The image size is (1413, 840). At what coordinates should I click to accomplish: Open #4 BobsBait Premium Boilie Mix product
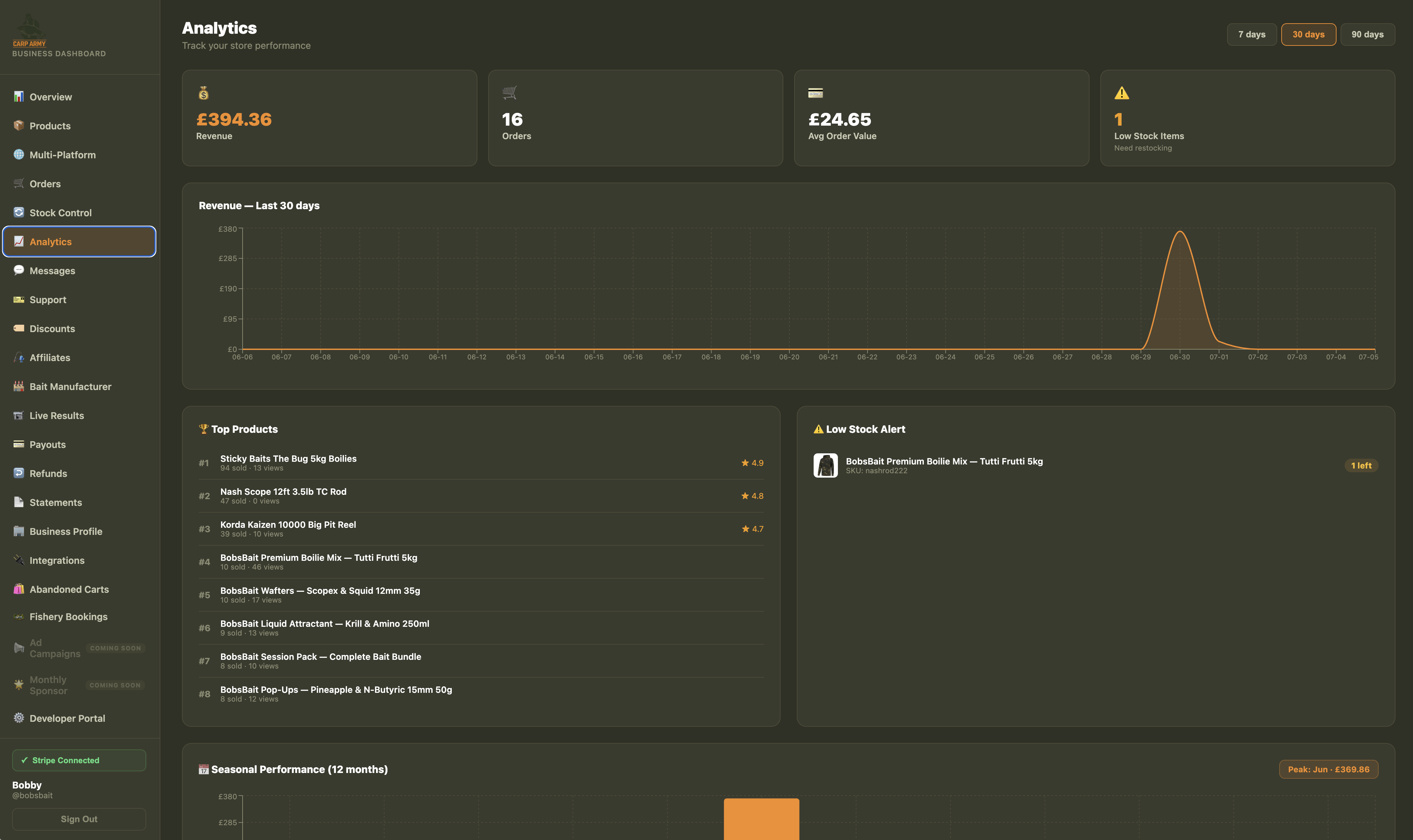[x=481, y=561]
